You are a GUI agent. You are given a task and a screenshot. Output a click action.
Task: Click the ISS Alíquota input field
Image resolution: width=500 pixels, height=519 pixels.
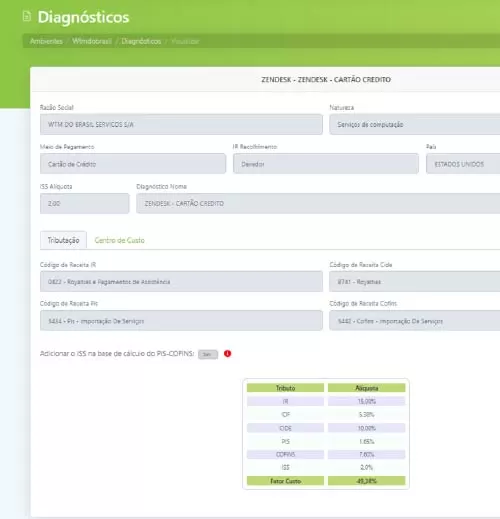point(85,203)
